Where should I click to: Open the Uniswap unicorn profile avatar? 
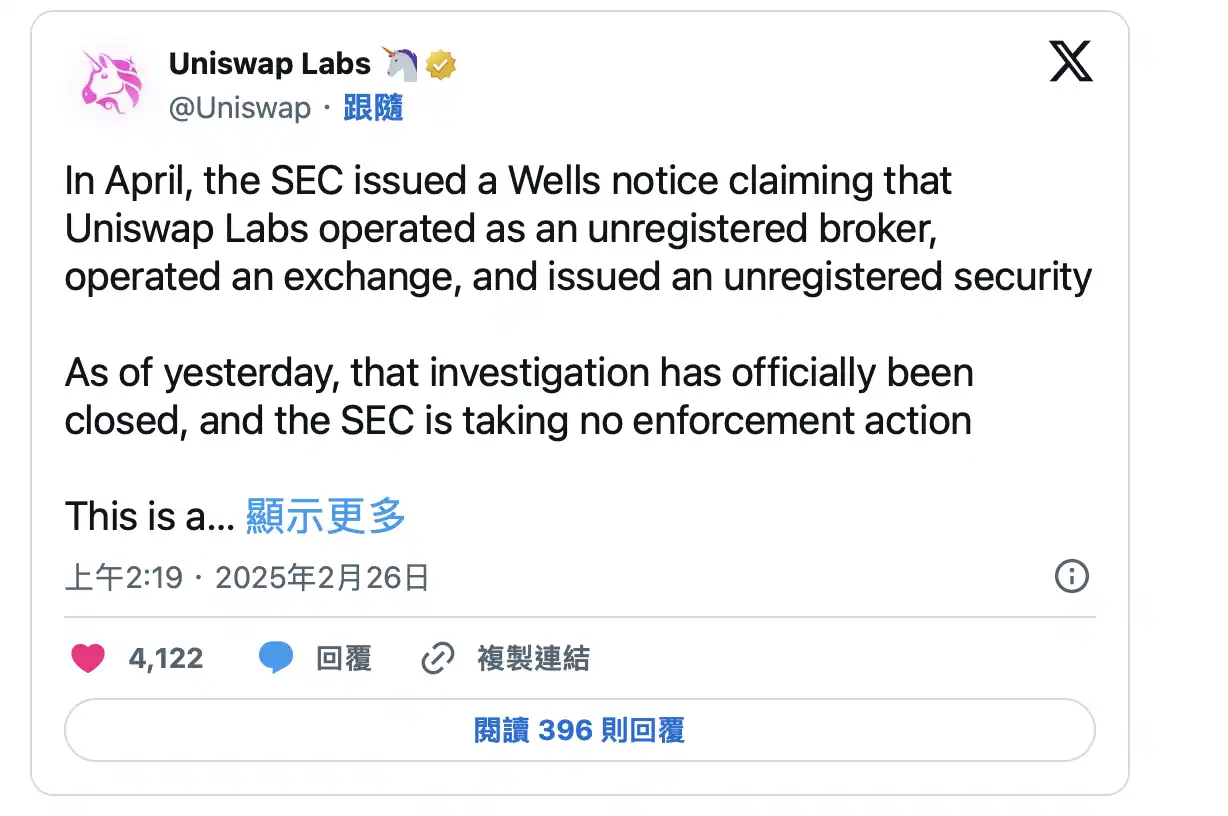[x=108, y=86]
